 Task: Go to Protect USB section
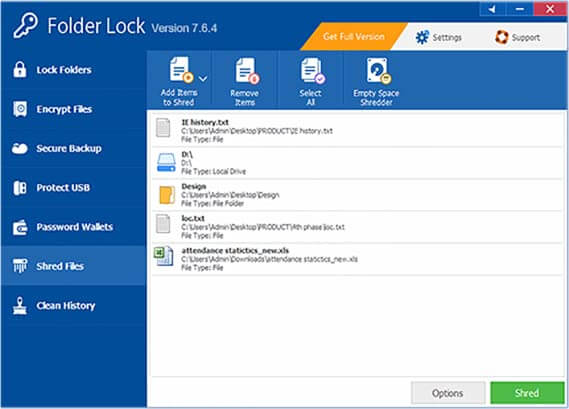(x=73, y=188)
